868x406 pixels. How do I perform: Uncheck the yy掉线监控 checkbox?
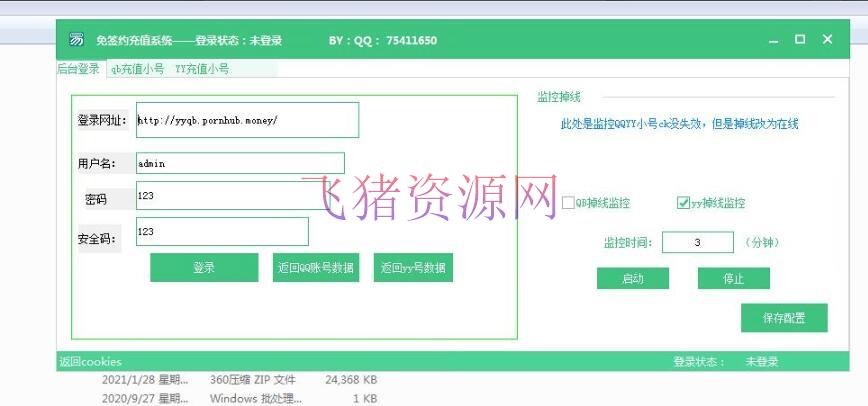pos(683,203)
